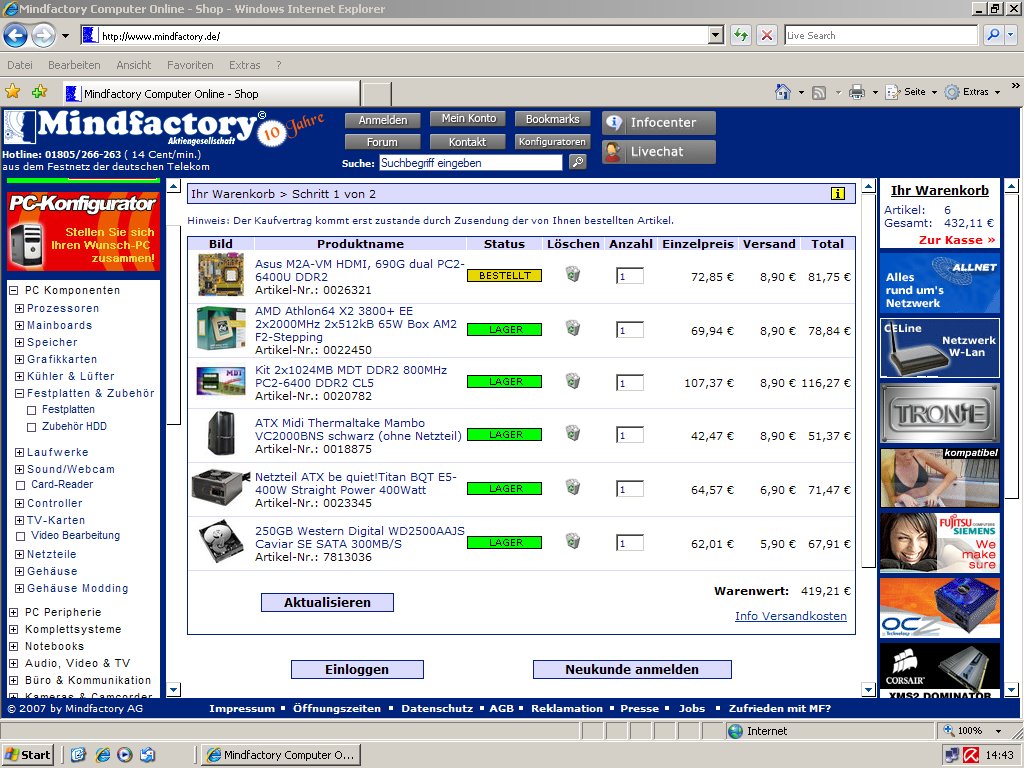Click the hard drive product thumbnail
1024x768 pixels.
221,541
